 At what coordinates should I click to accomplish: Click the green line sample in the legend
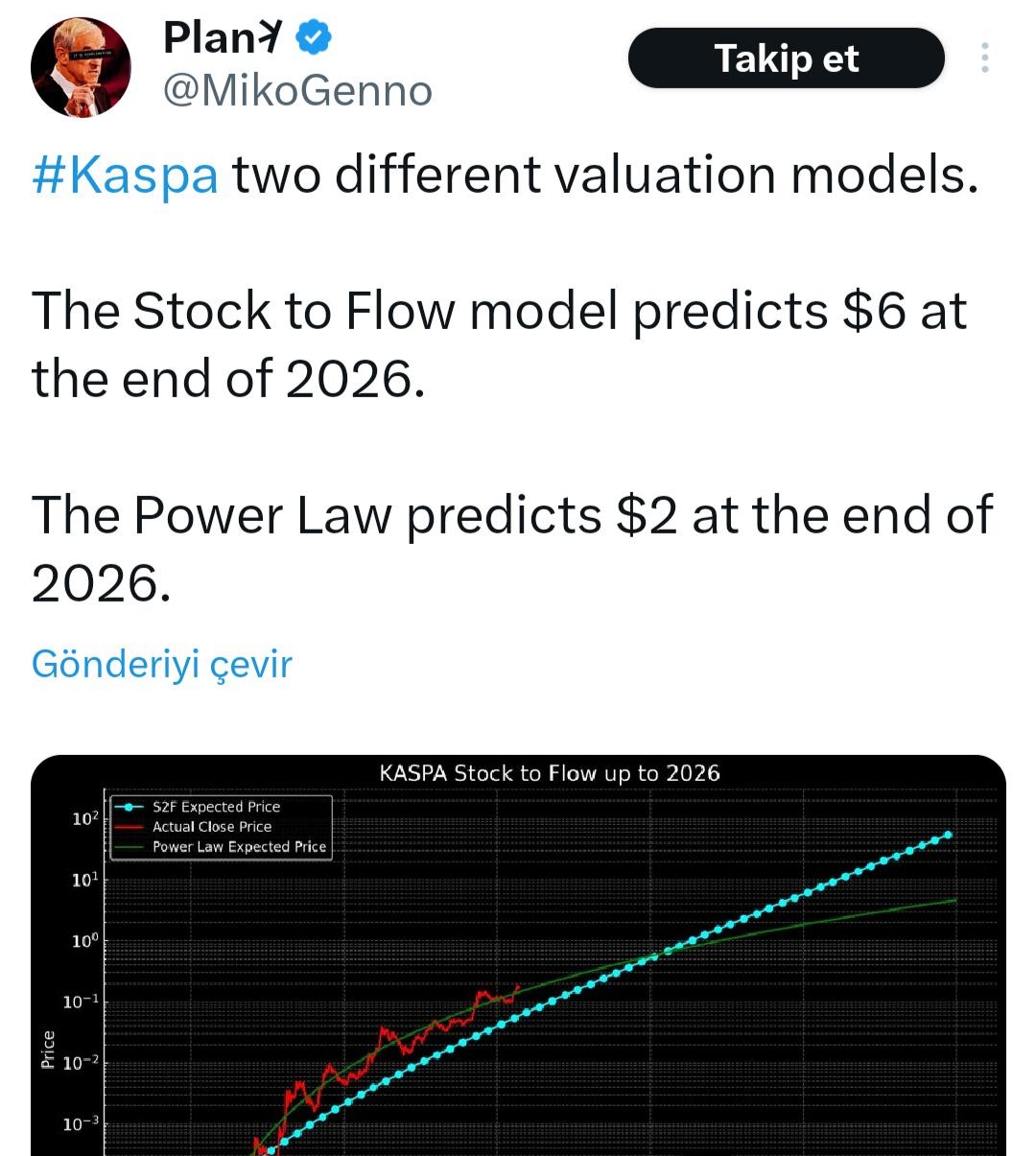[x=129, y=847]
